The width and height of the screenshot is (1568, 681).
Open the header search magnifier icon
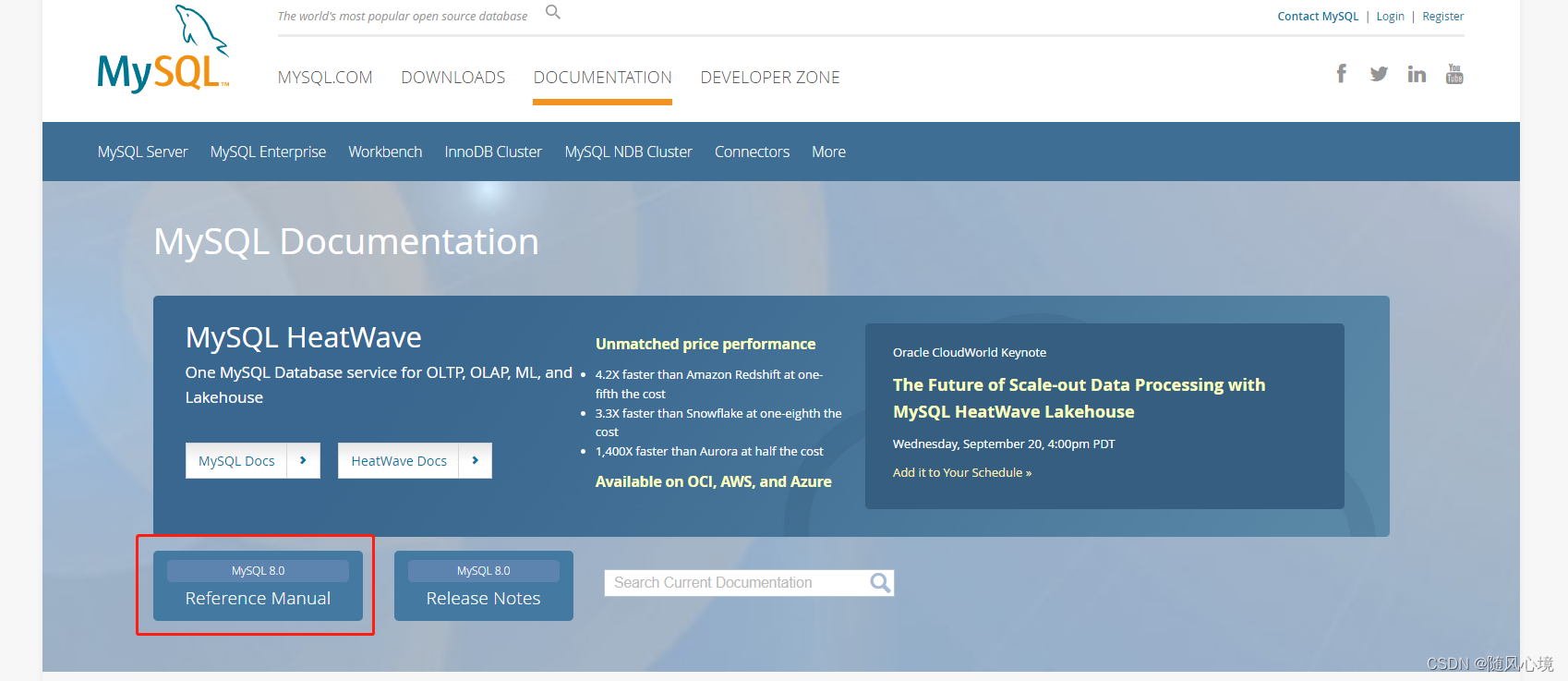(553, 12)
